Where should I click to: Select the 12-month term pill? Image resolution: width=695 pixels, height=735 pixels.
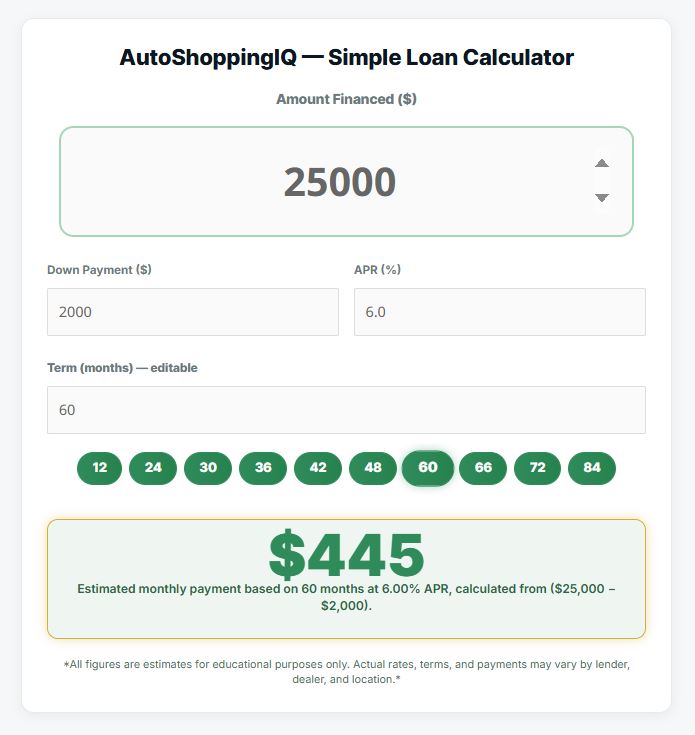(x=100, y=468)
